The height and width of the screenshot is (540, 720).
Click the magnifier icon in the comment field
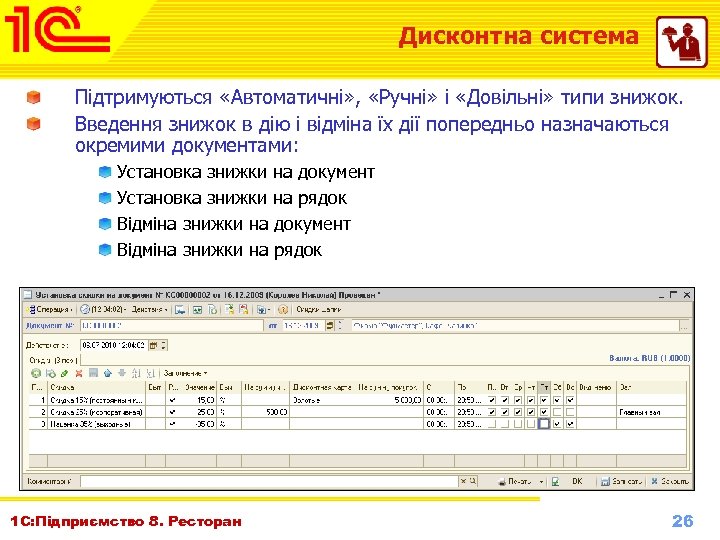[472, 481]
